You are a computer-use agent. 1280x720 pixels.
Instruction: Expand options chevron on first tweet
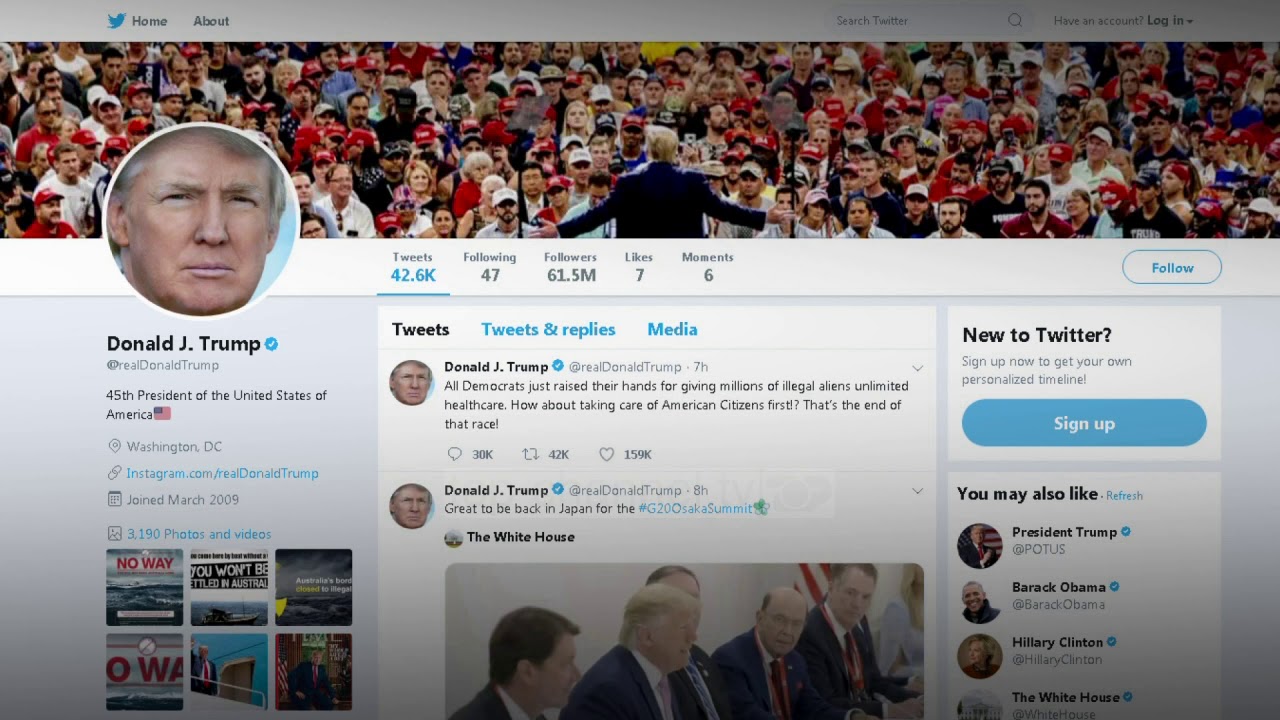[x=917, y=368]
